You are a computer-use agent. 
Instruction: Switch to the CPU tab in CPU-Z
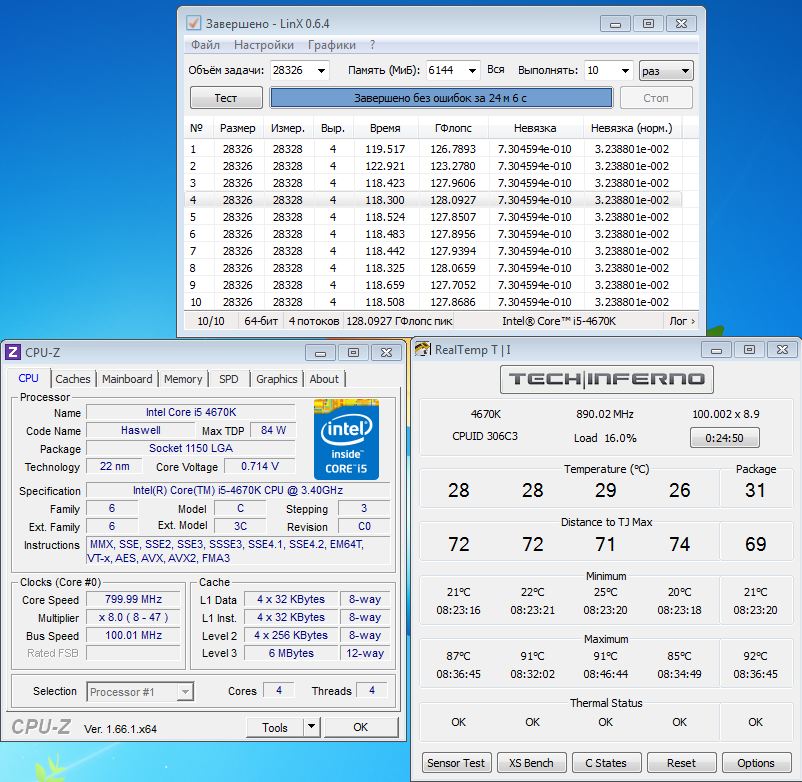(28, 378)
